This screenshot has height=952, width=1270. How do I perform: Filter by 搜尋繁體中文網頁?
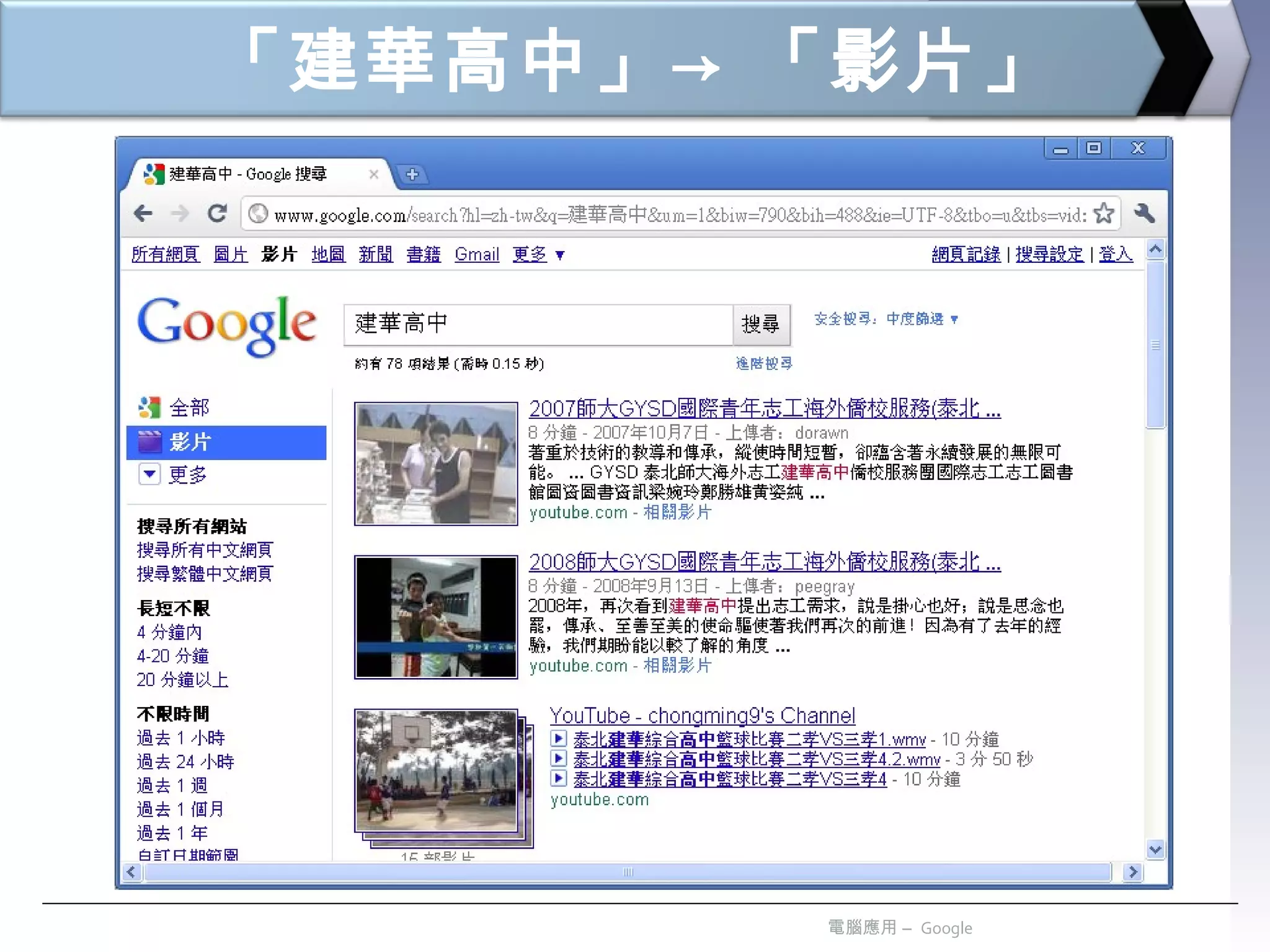point(205,573)
